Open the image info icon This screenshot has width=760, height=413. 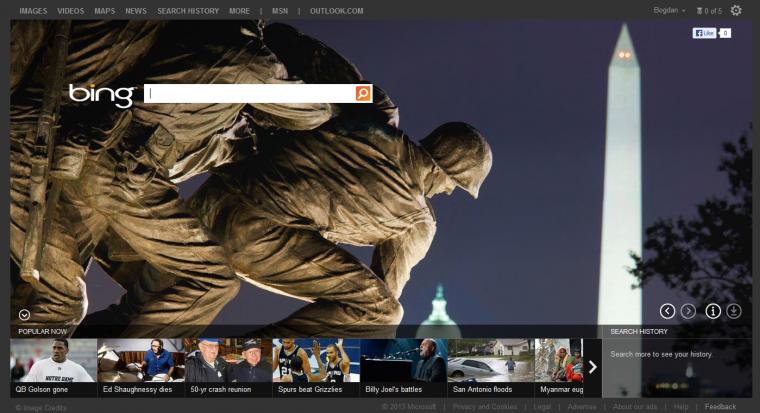coord(713,311)
